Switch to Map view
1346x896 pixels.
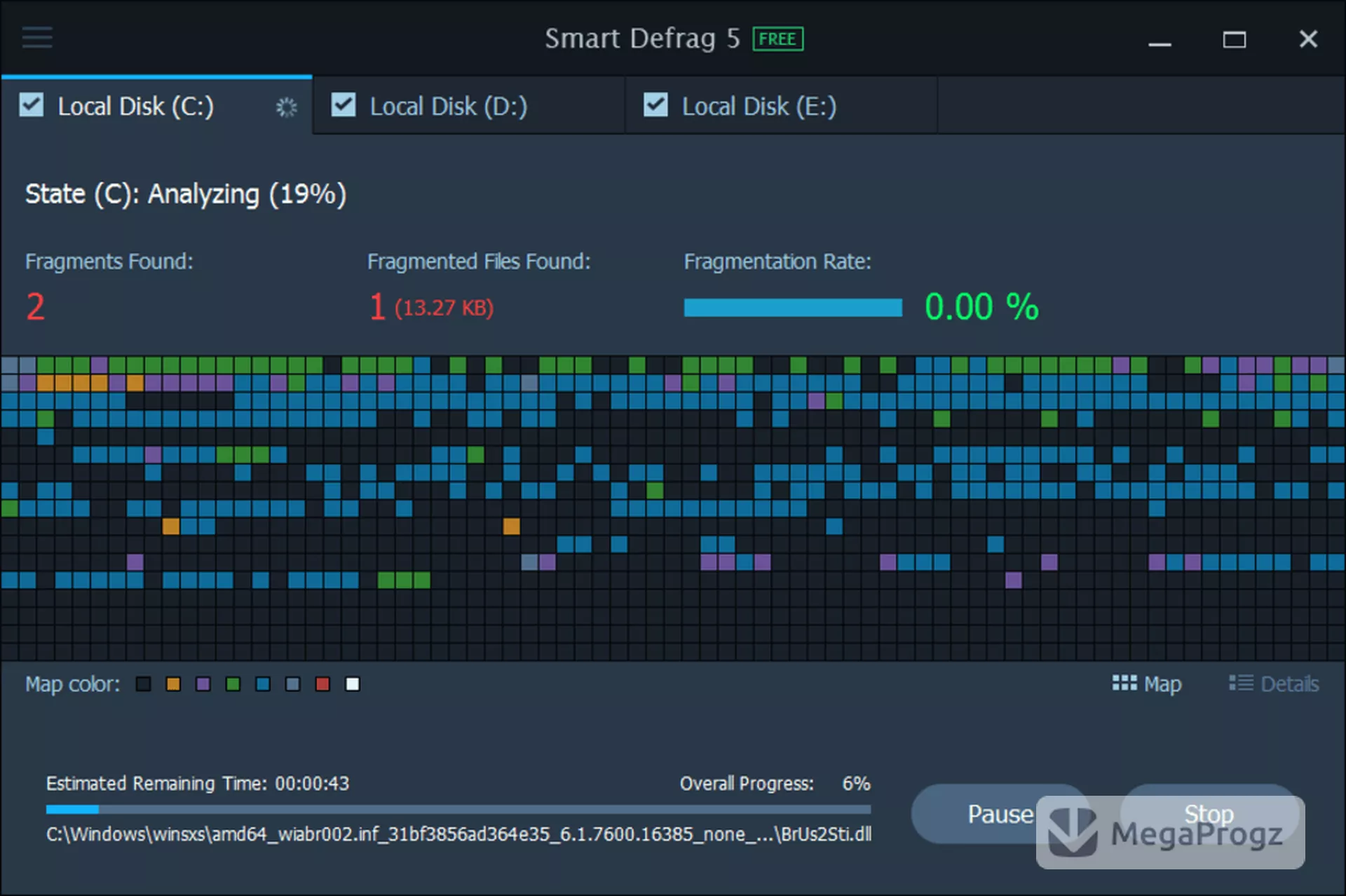point(1147,684)
